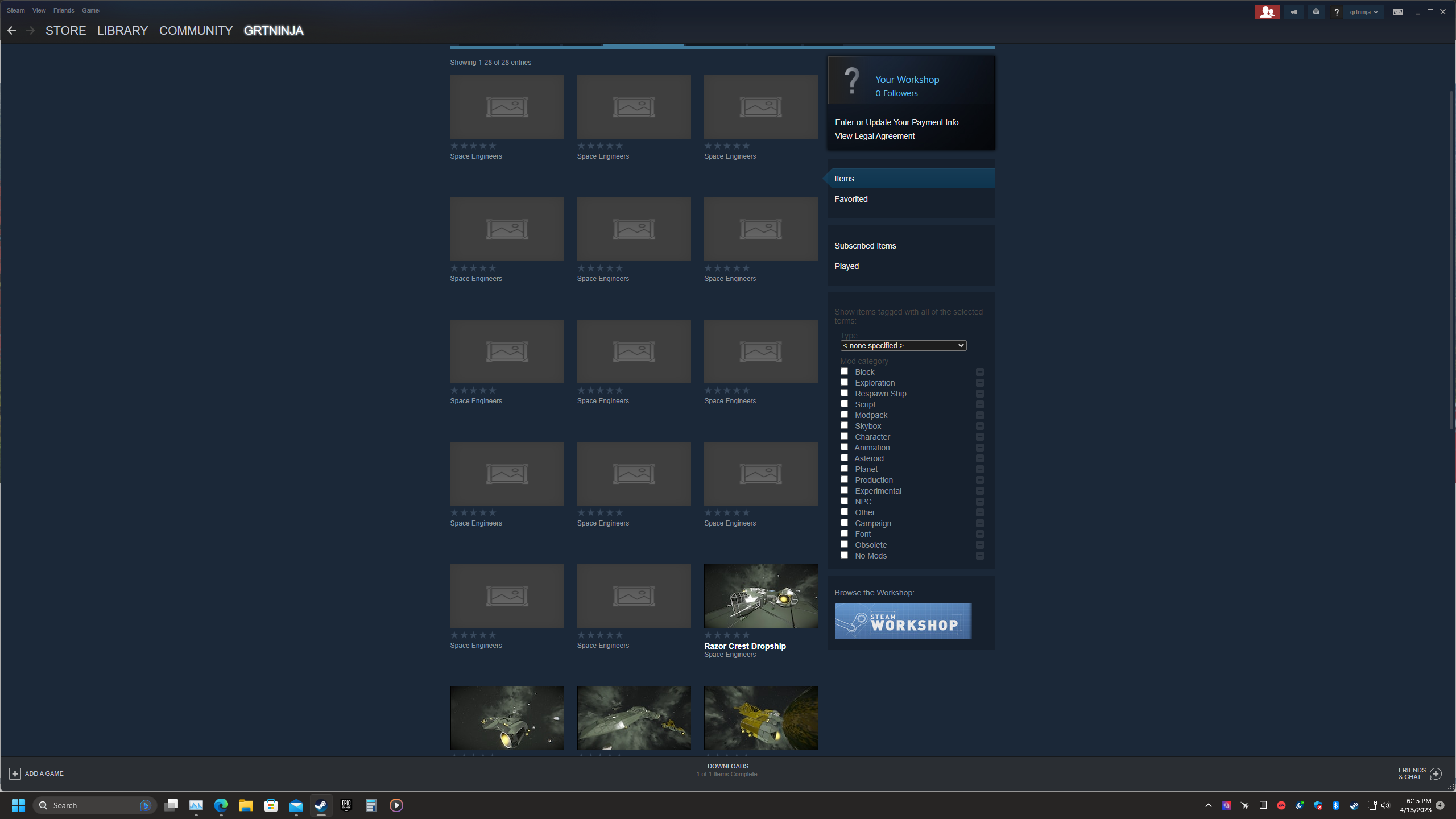Click the Downloads progress status
The image size is (1456, 819).
[x=727, y=770]
